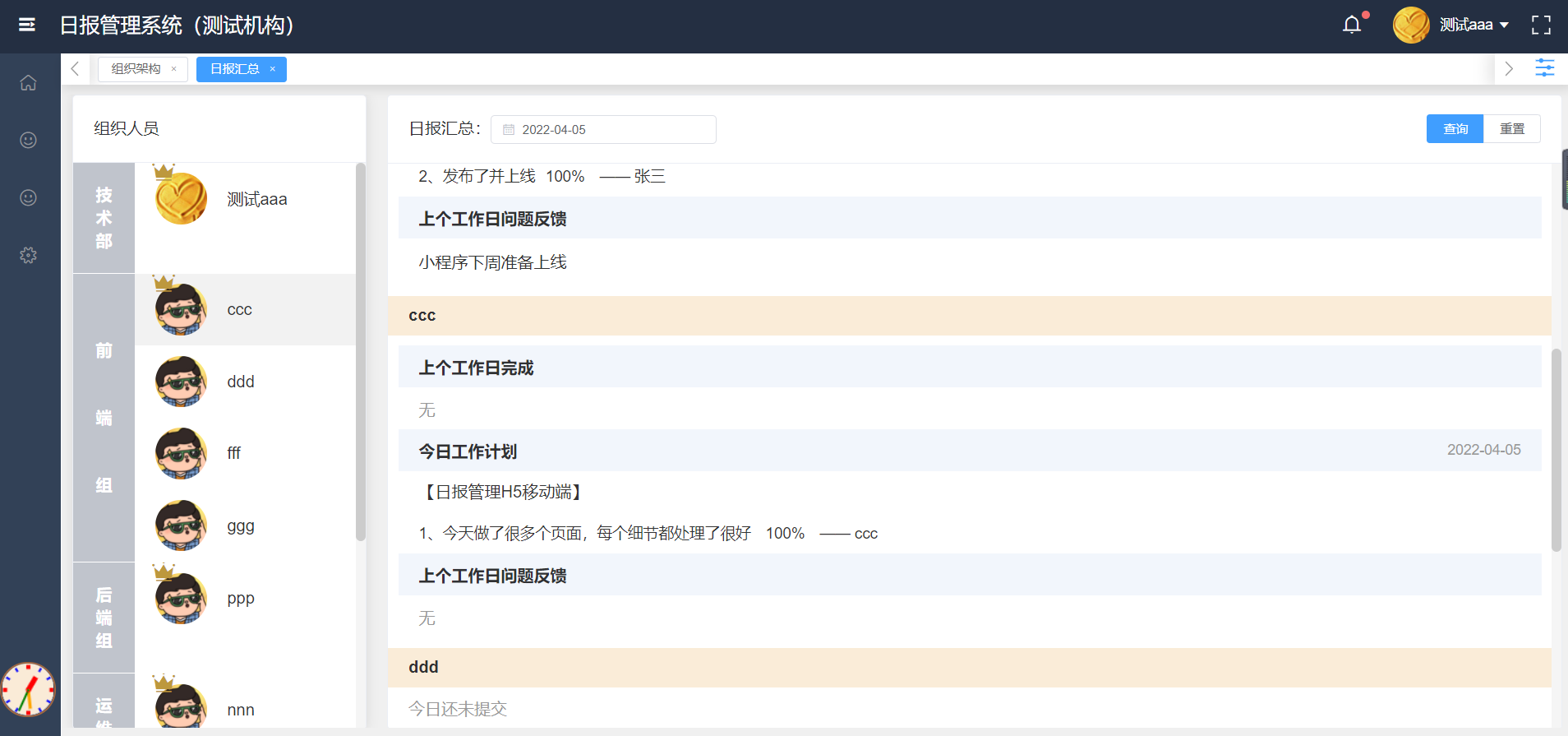Open the first smiley face sidebar menu

click(x=28, y=140)
